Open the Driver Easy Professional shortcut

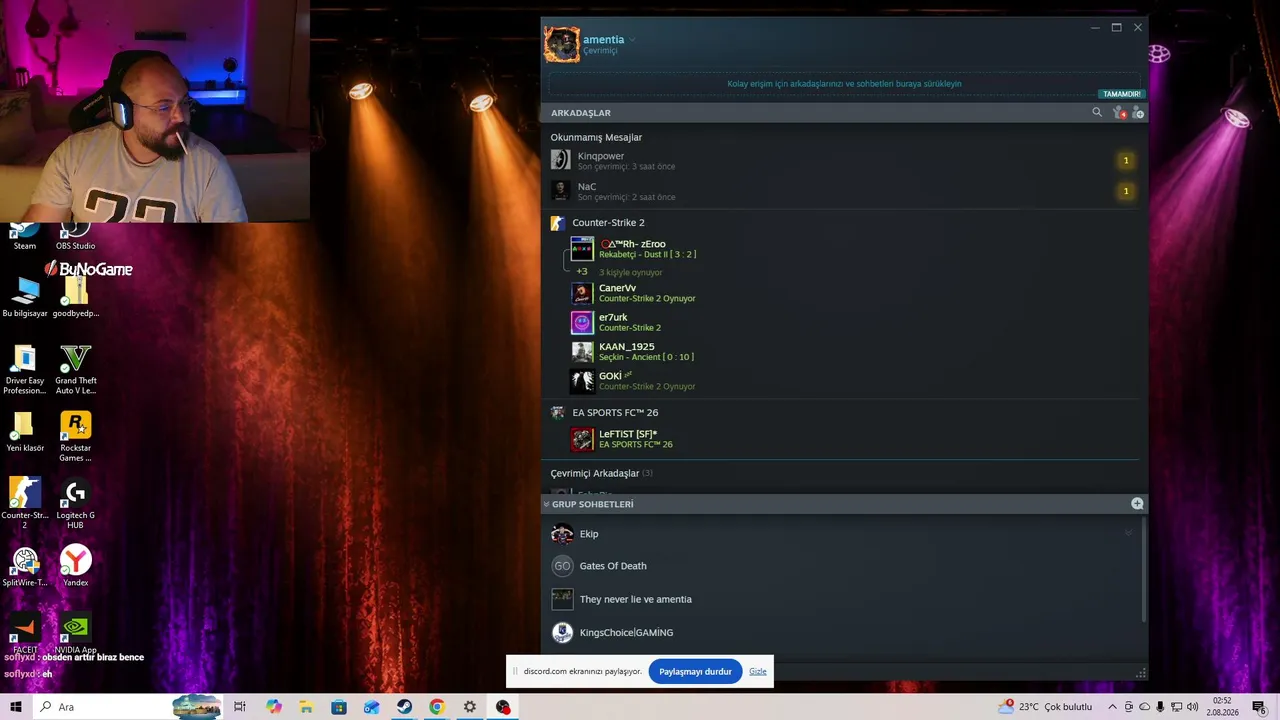pos(25,369)
